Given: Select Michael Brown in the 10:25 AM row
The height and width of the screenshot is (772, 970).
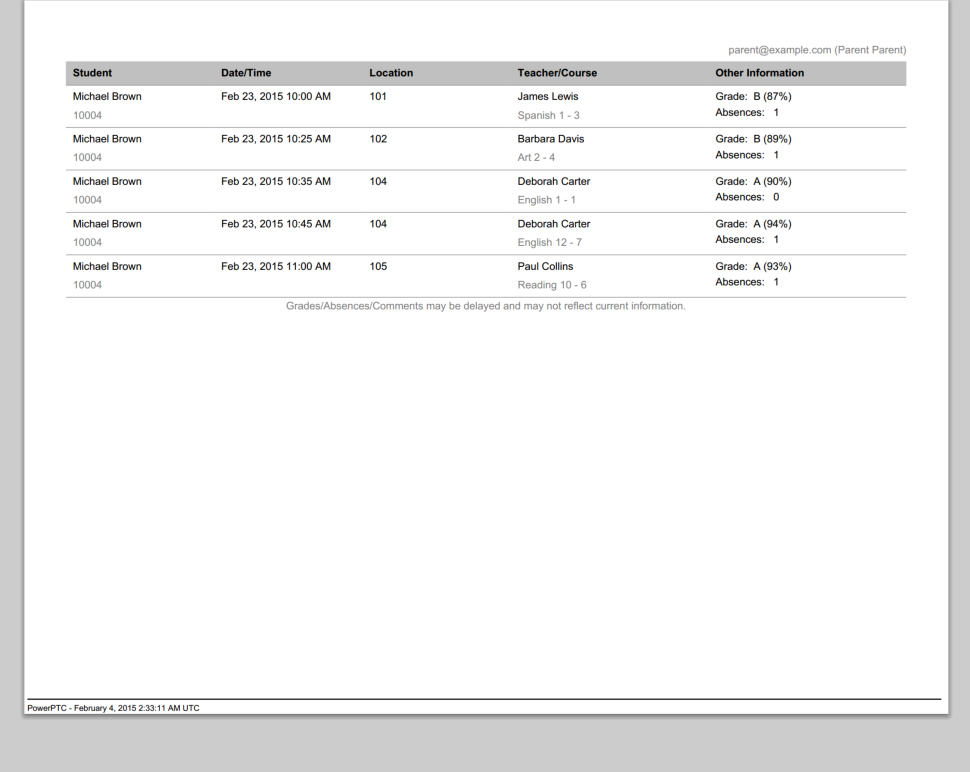Looking at the screenshot, I should pos(107,139).
